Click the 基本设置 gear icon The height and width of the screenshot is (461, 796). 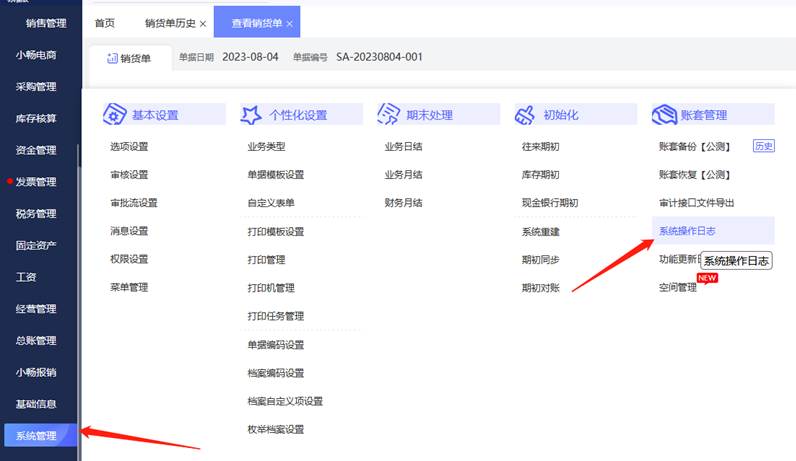click(114, 114)
